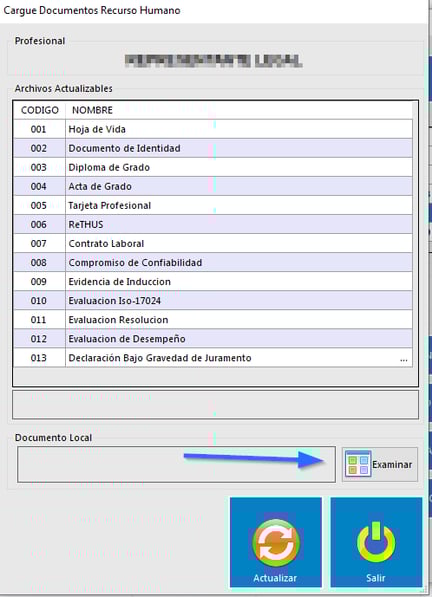432x597 pixels.
Task: Open the ellipsis on Declaración Bajo Gravedad row
Action: point(403,359)
